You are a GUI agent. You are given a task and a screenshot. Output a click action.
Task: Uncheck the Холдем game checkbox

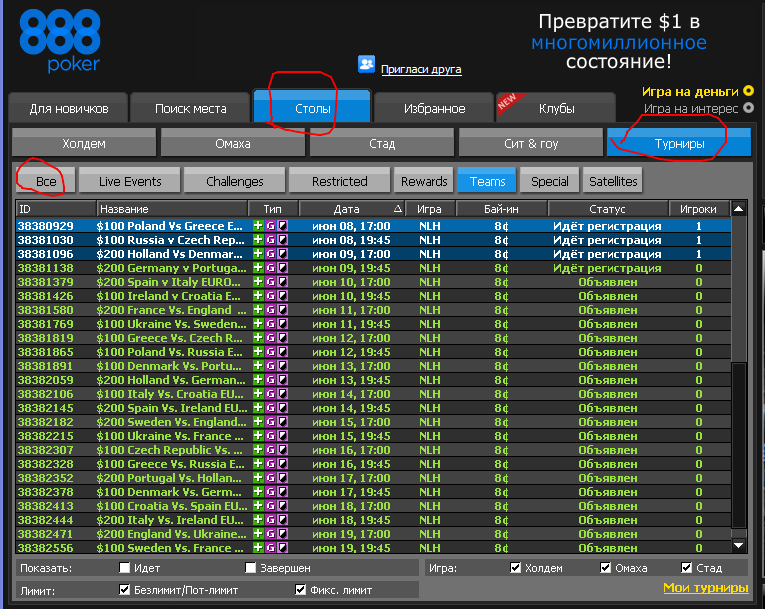[515, 568]
